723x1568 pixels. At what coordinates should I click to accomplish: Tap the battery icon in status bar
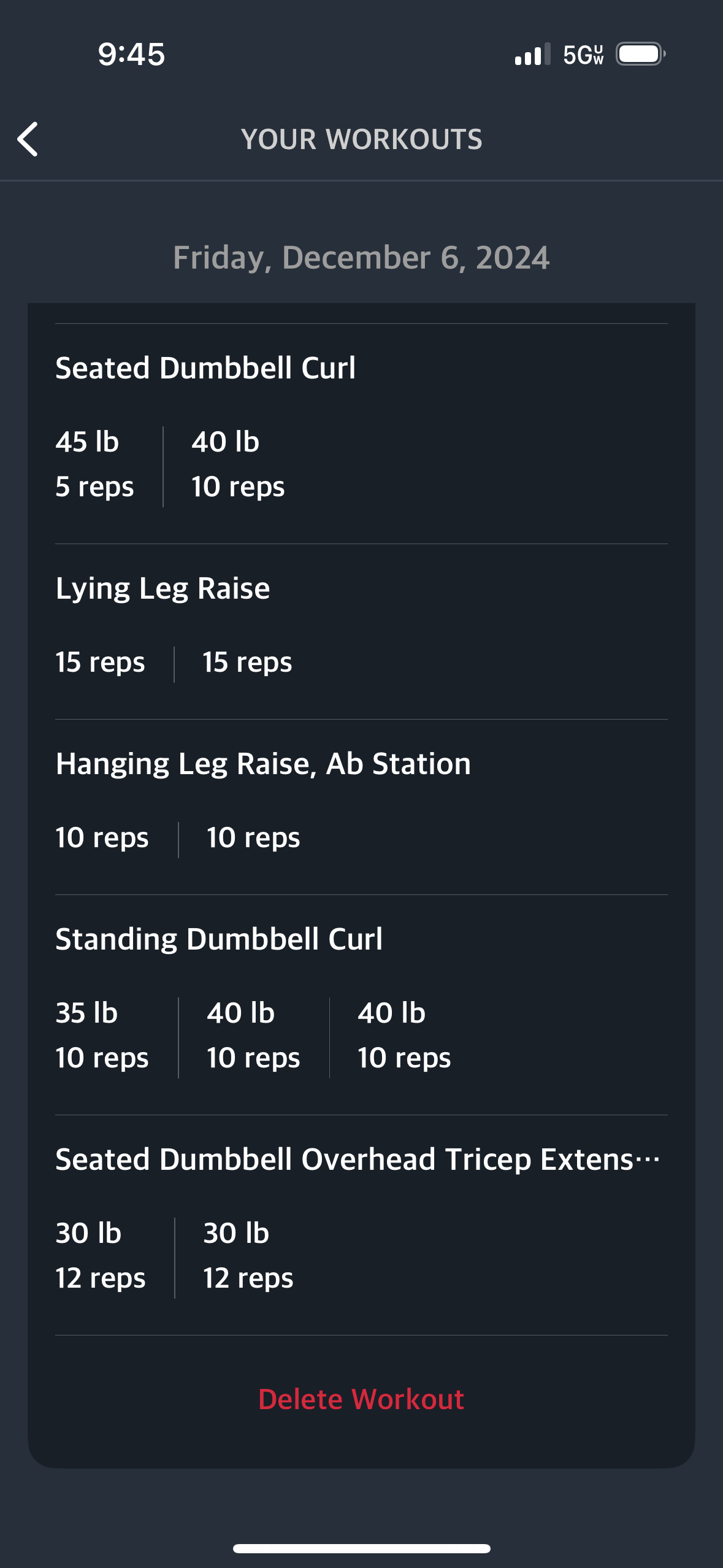(641, 54)
